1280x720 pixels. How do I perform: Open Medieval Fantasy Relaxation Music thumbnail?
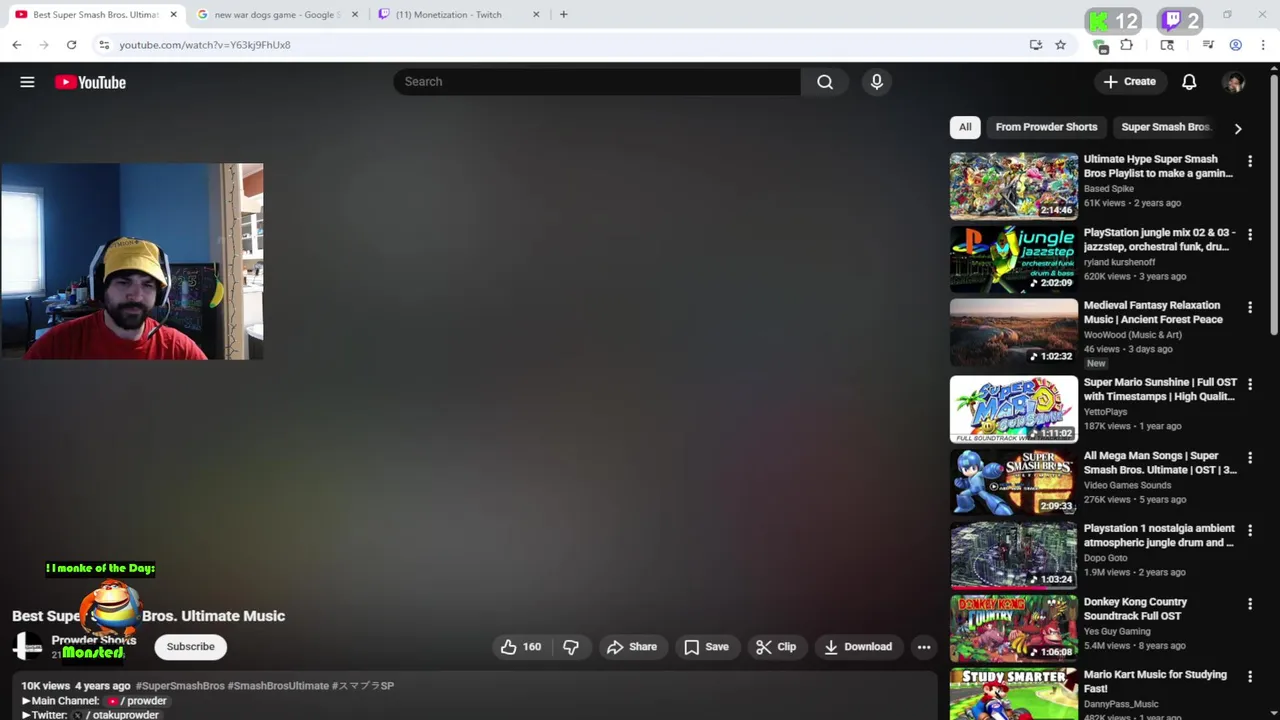1014,332
